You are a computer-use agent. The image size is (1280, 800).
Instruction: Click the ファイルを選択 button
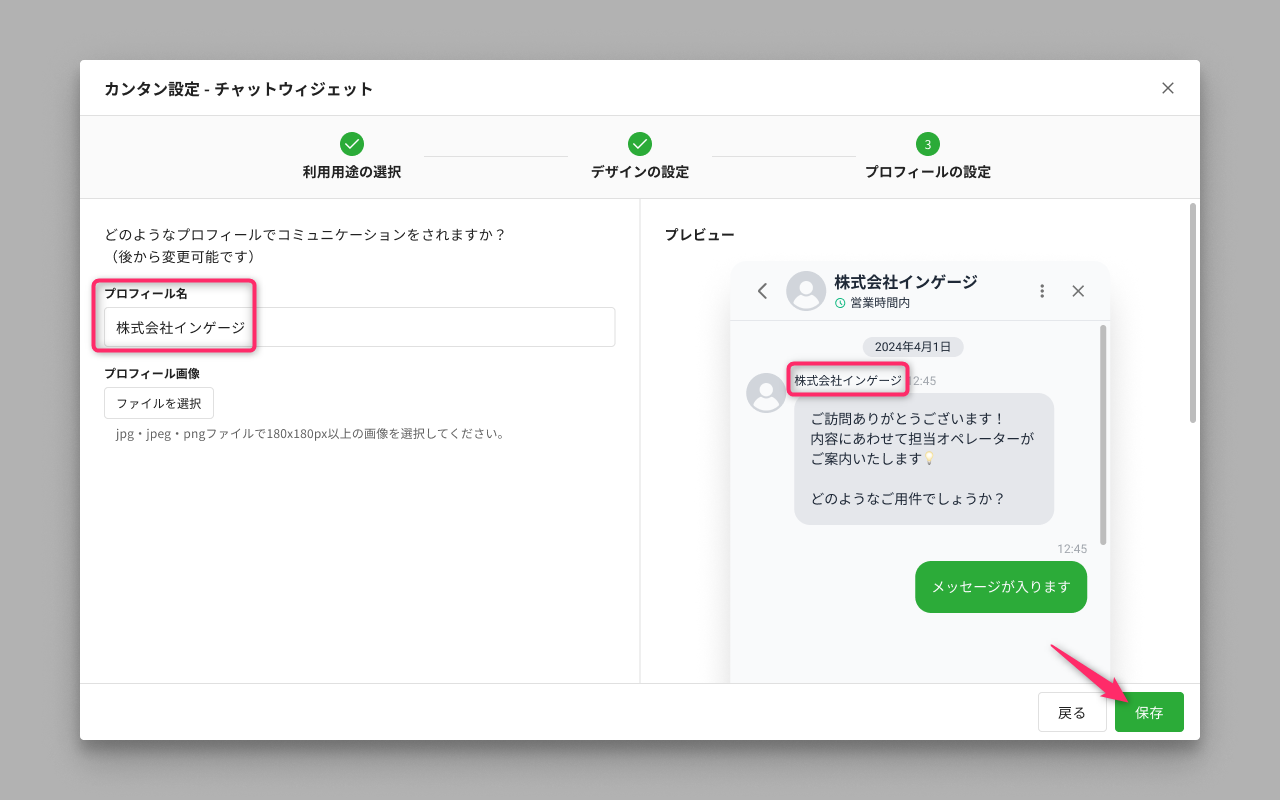tap(159, 403)
